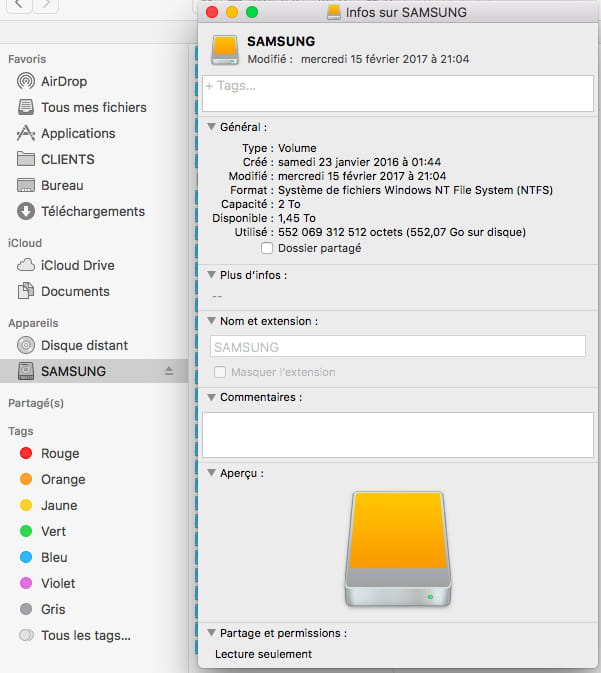Click the Tous mes fichiers sidebar icon
Screen dimensions: 601x673
tap(26, 107)
